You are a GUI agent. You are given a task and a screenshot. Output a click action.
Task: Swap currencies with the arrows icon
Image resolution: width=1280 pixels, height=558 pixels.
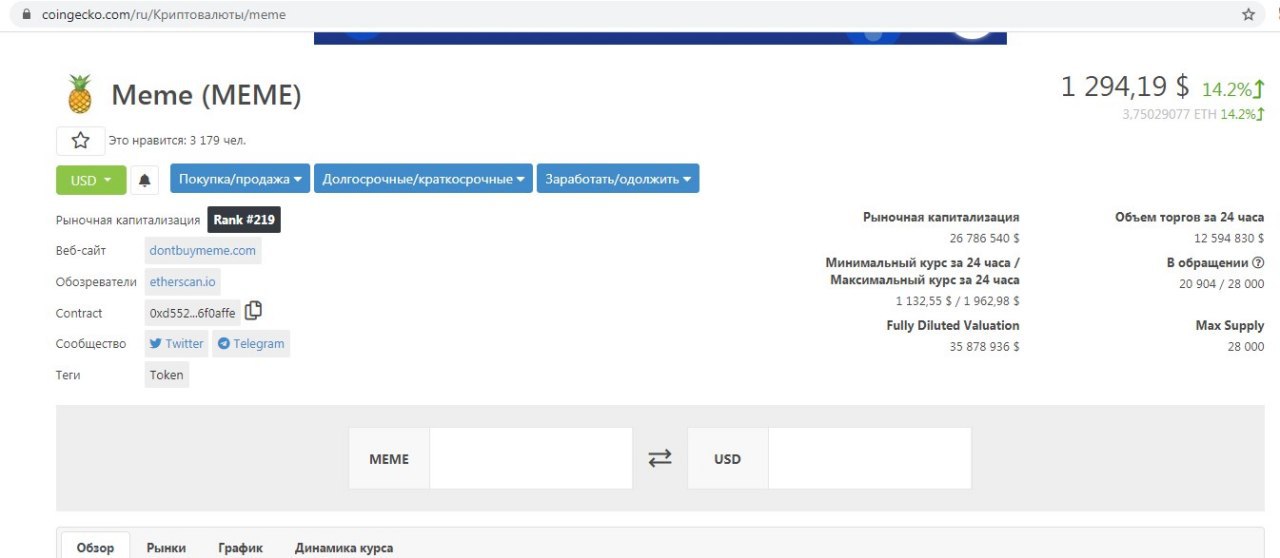(x=660, y=459)
